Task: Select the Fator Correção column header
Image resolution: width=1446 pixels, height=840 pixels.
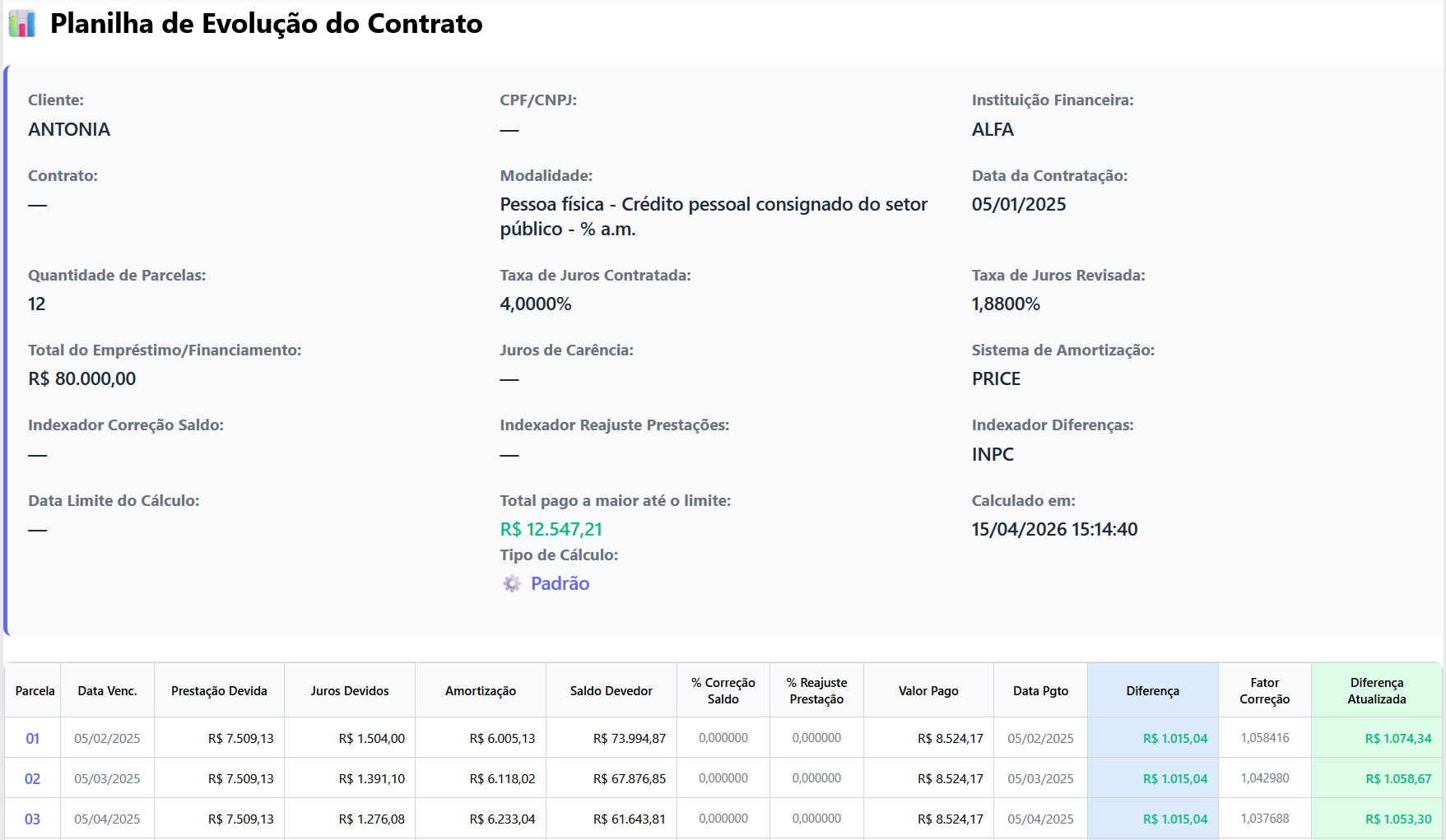Action: tap(1265, 691)
